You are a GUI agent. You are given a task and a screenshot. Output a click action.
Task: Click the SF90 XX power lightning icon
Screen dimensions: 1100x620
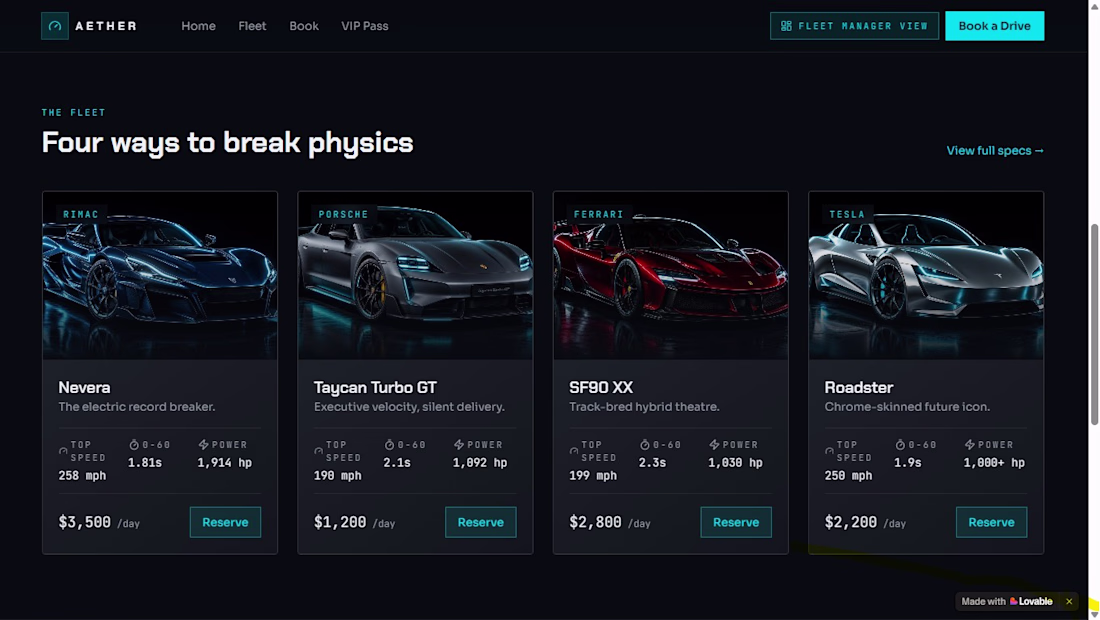coord(714,445)
